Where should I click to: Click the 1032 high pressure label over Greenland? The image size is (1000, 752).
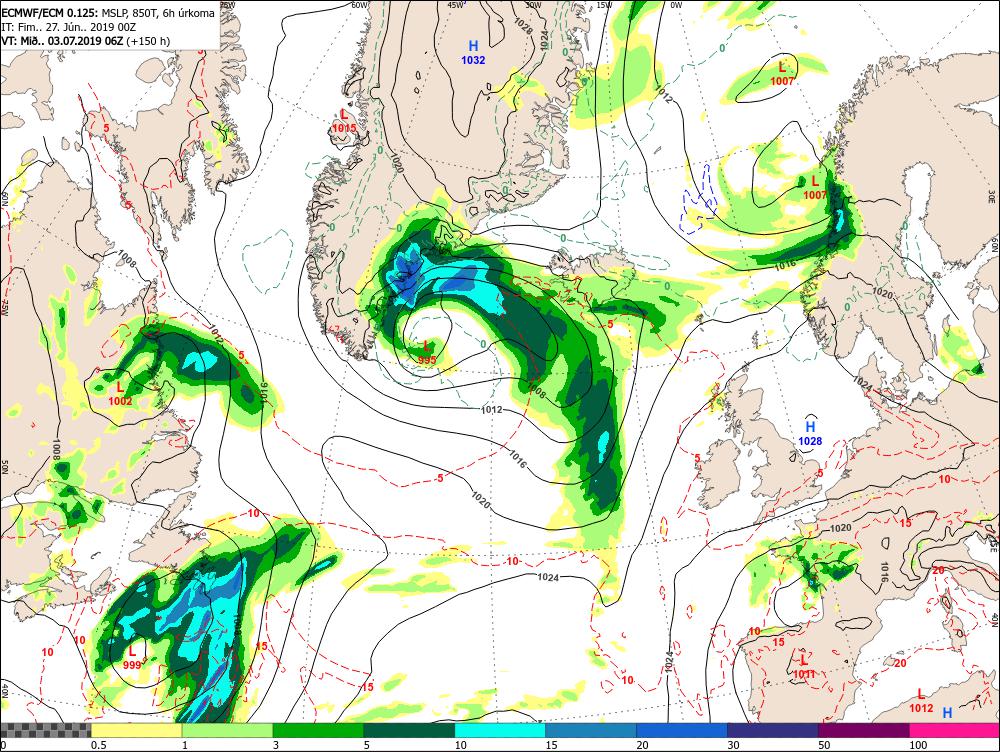click(x=473, y=61)
